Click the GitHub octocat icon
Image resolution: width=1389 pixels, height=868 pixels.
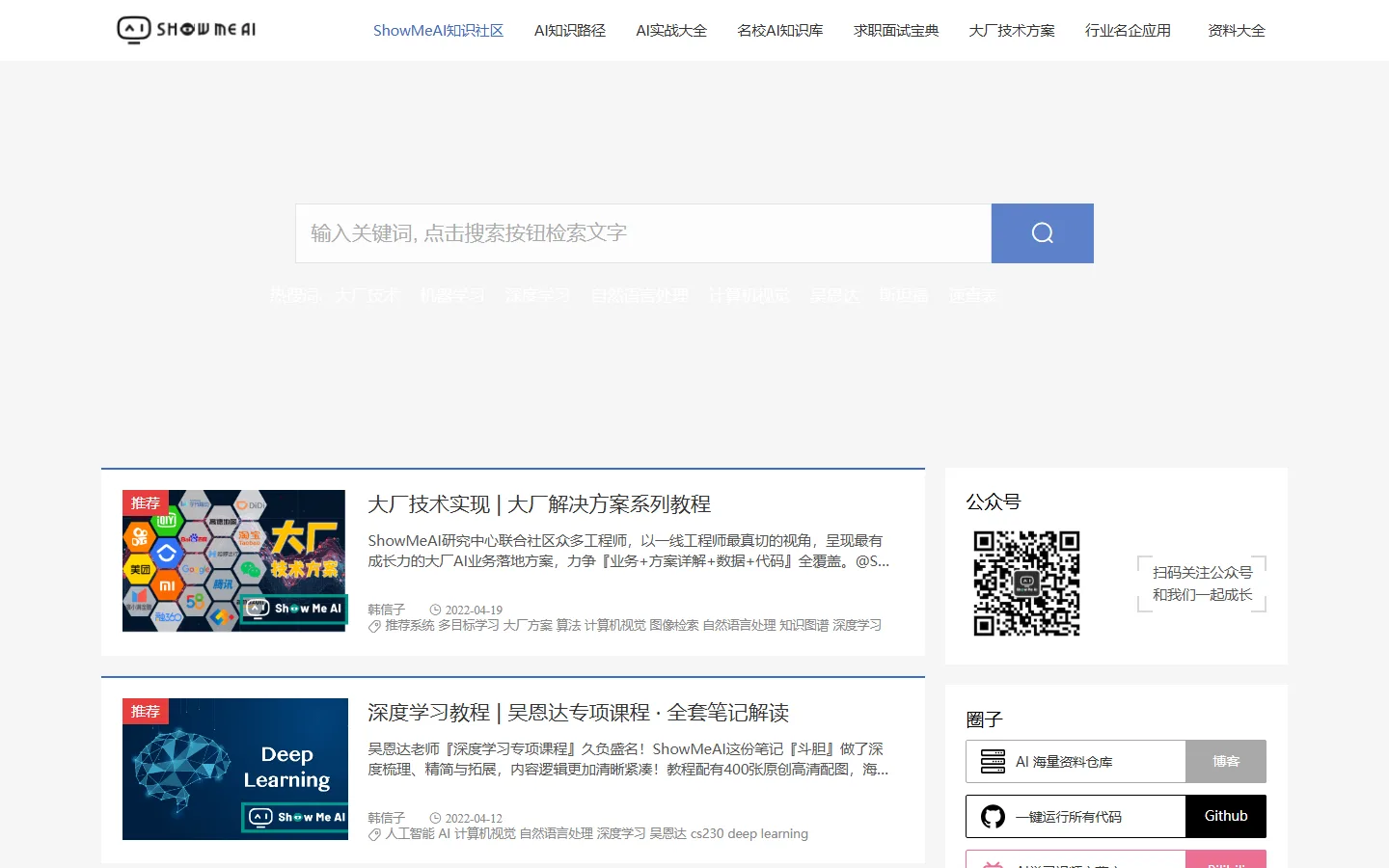point(993,817)
